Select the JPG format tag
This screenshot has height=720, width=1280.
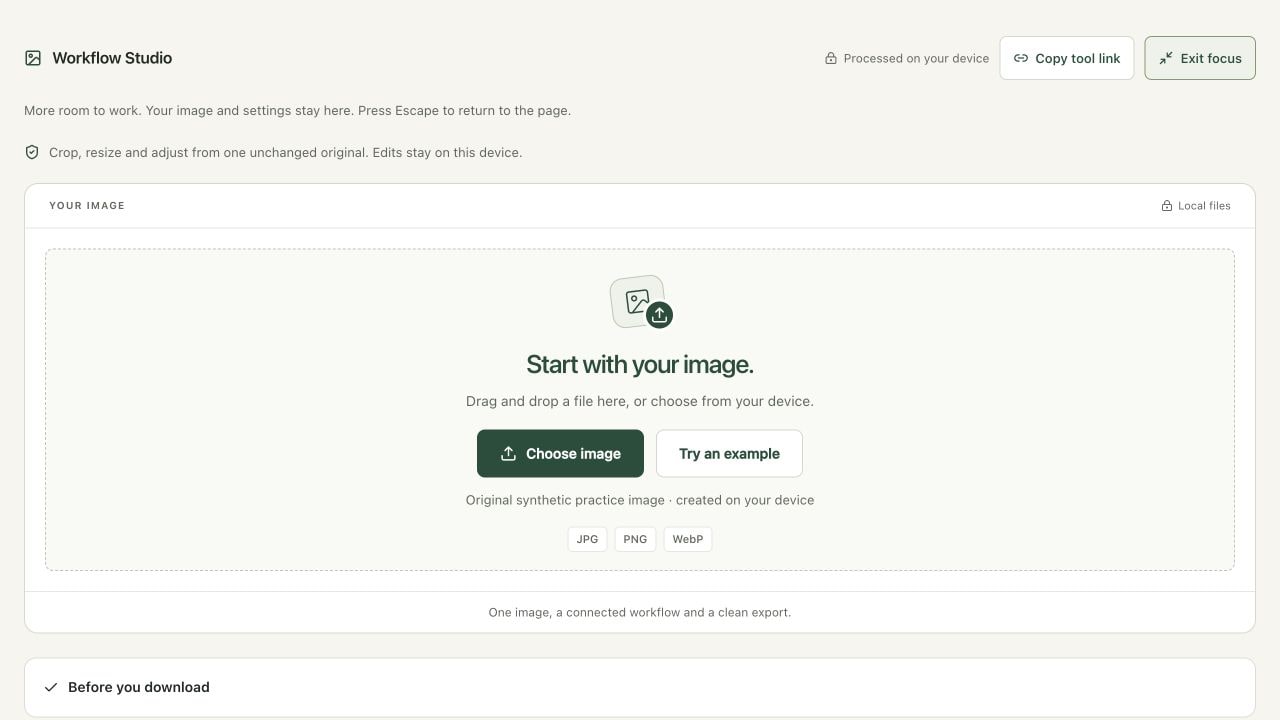click(x=587, y=539)
